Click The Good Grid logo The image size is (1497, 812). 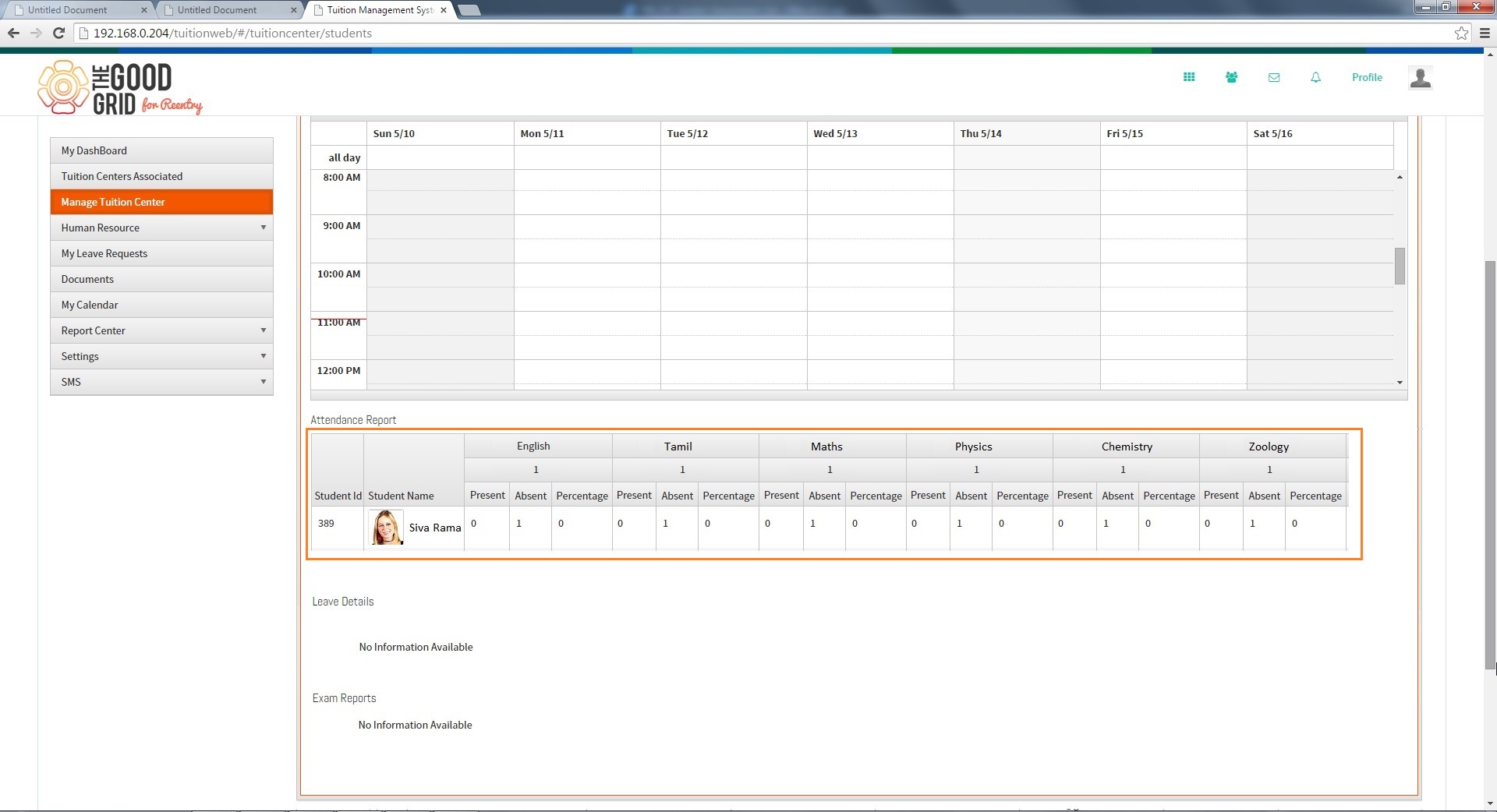120,88
